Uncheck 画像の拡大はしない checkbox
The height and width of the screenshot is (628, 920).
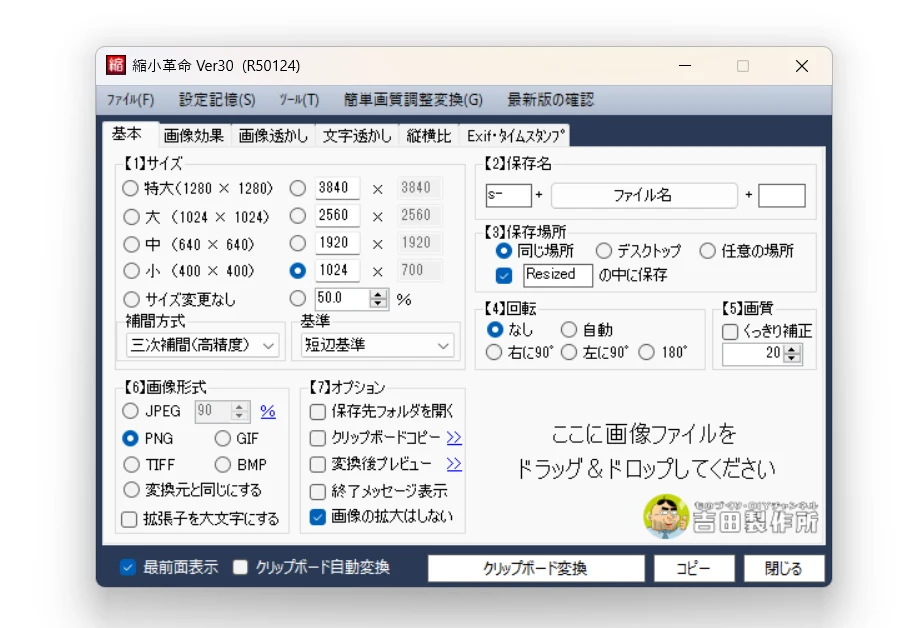coord(317,517)
